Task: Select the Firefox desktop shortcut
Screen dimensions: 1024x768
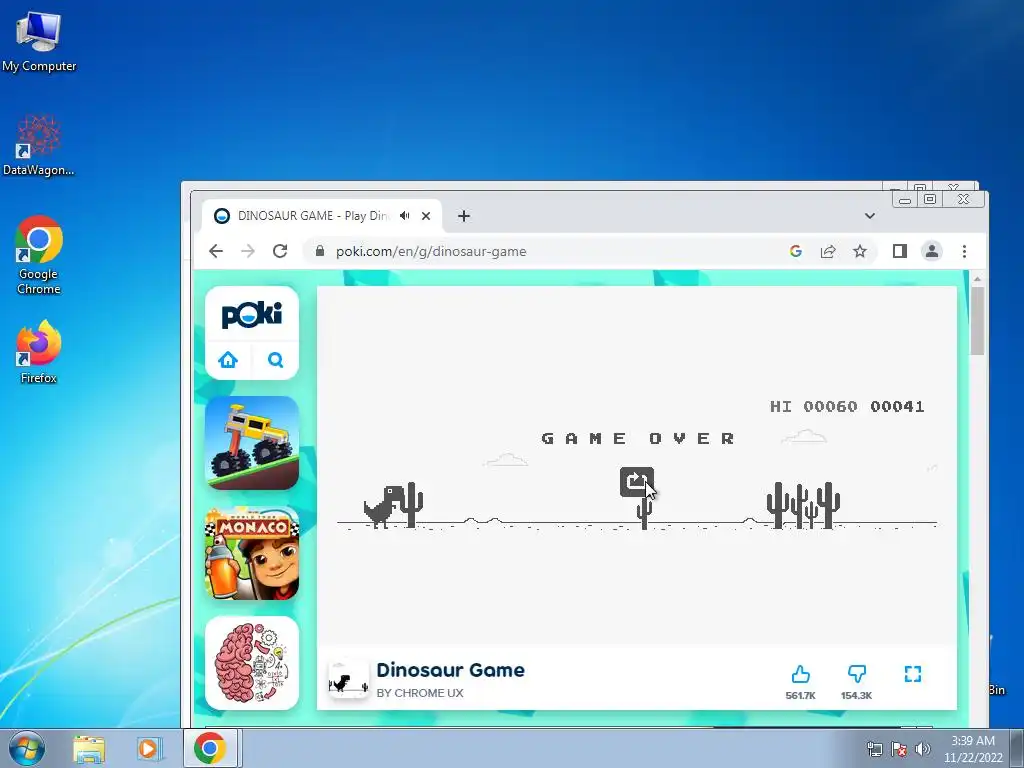Action: (39, 352)
